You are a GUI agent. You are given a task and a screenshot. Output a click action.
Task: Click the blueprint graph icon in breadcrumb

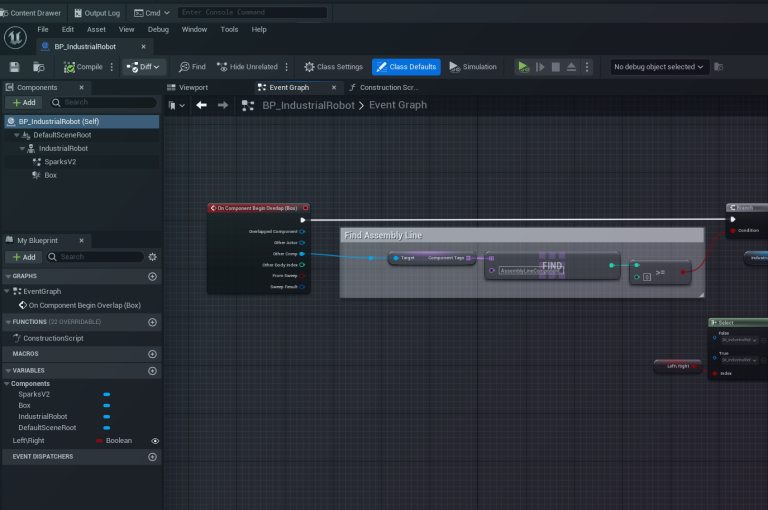tap(248, 105)
